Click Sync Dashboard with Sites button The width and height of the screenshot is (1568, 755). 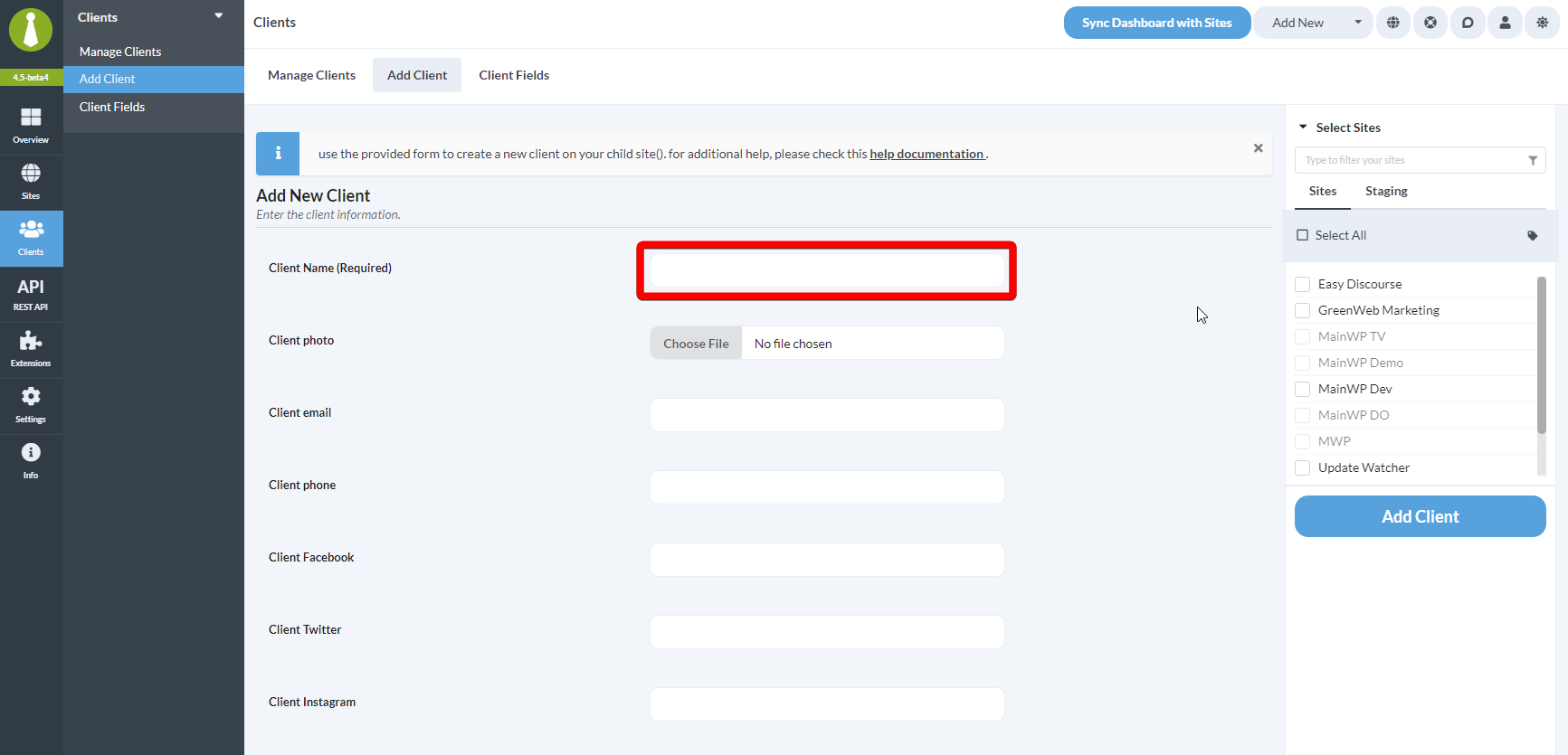tap(1157, 23)
